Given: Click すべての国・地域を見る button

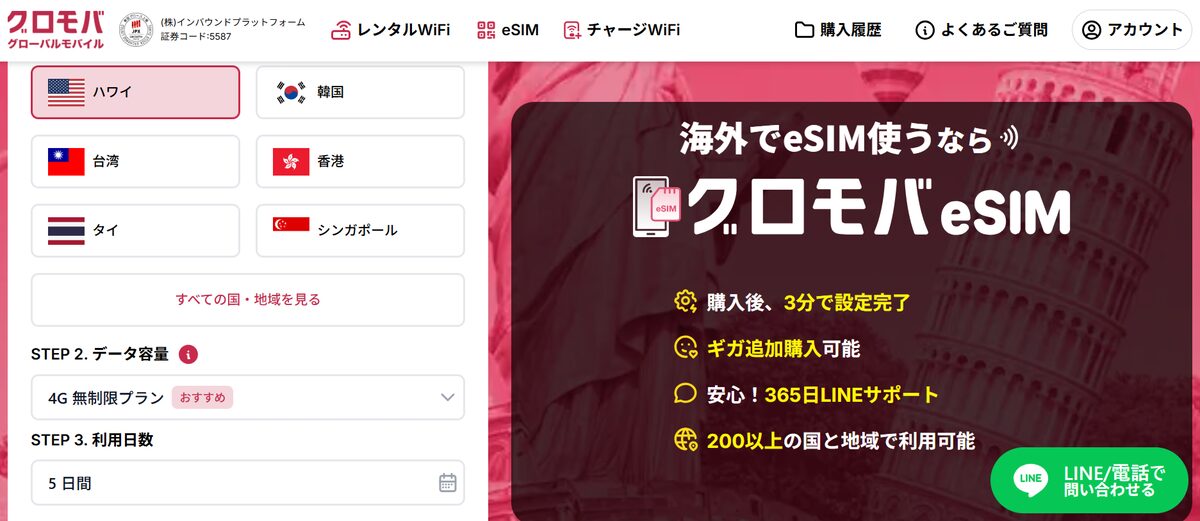Looking at the screenshot, I should 248,299.
